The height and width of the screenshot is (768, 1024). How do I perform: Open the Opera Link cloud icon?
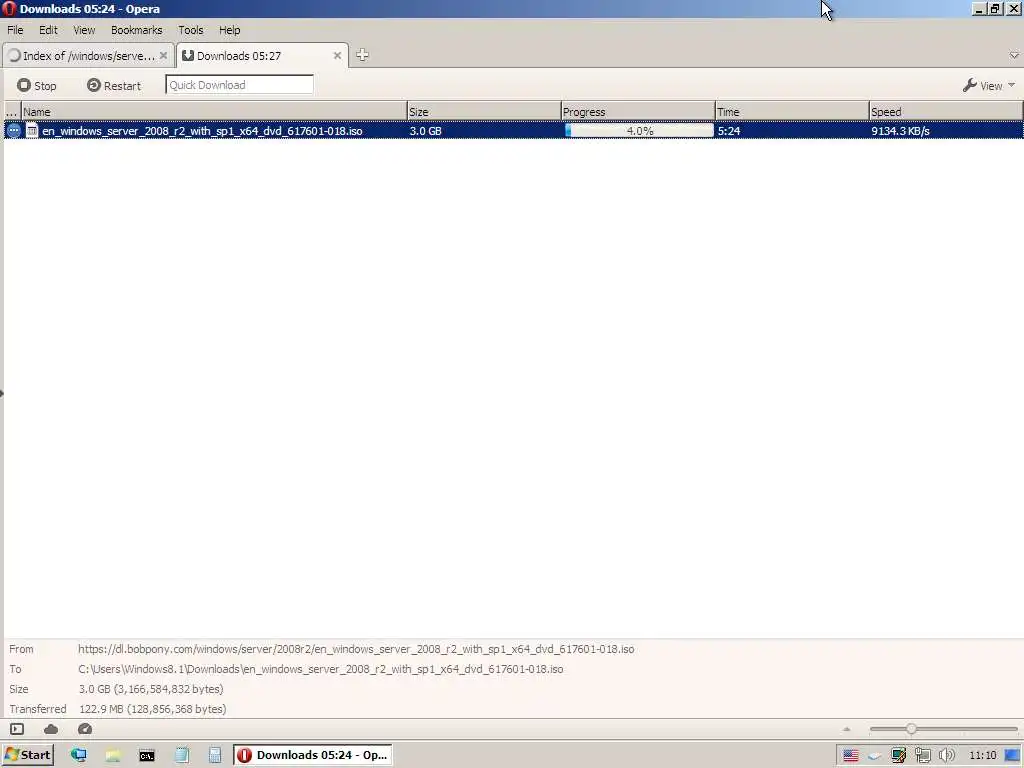point(51,729)
